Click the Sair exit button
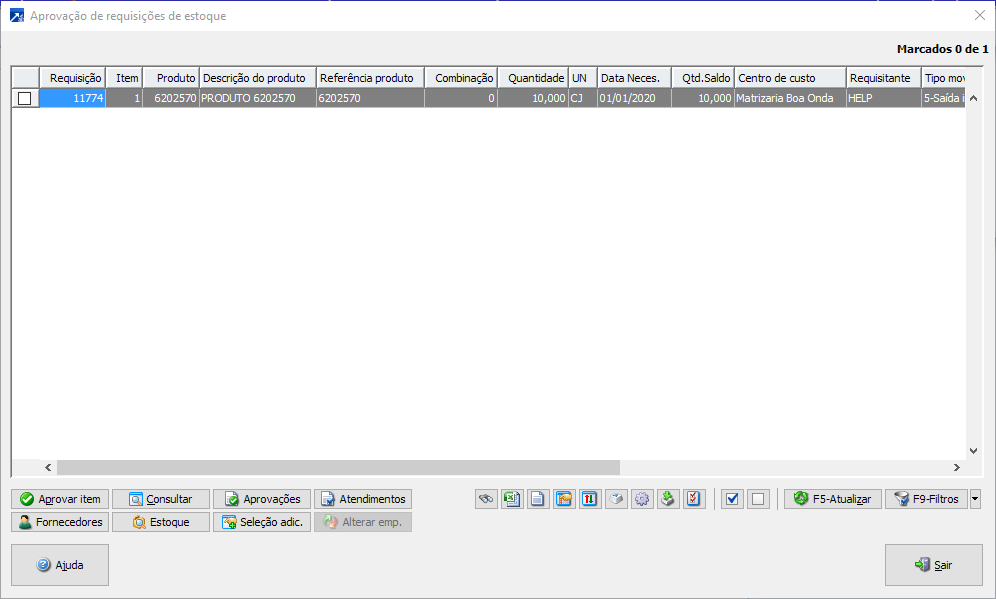 tap(934, 565)
